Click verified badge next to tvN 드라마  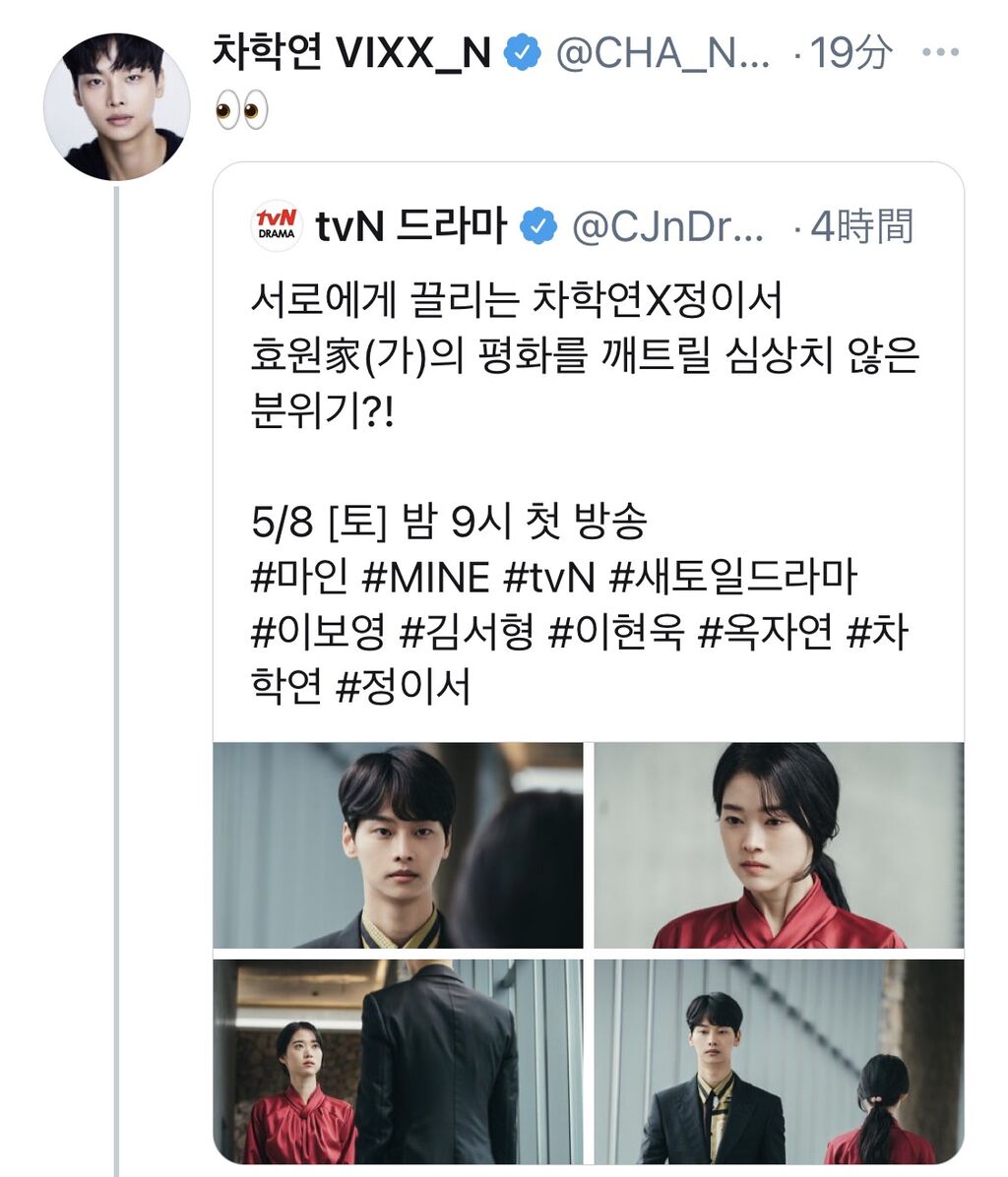point(538,226)
